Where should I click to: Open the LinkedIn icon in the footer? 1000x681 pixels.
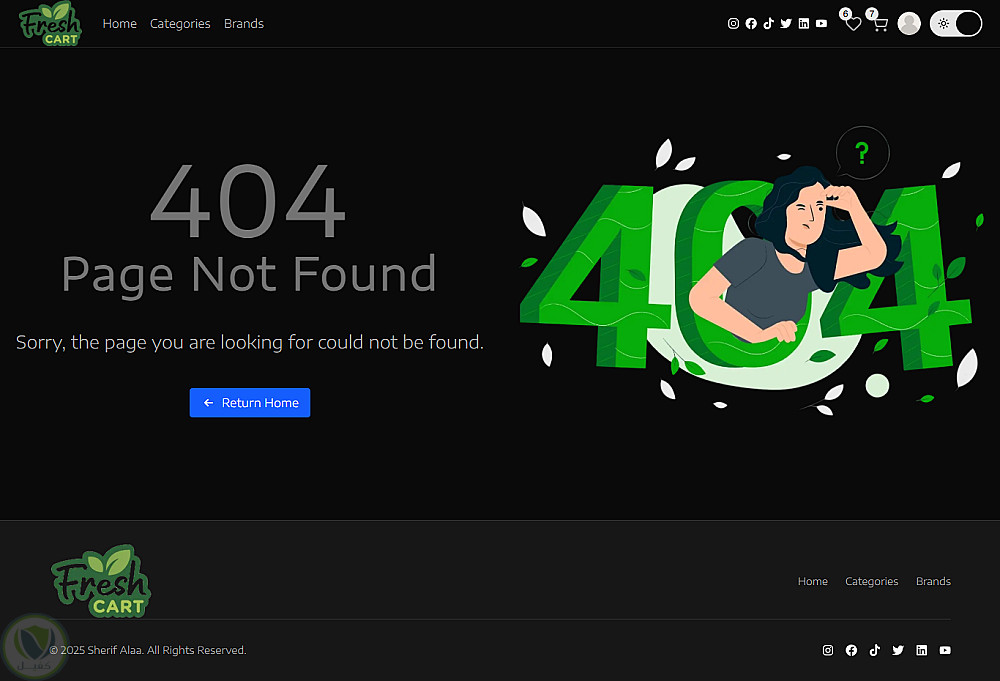pos(922,650)
